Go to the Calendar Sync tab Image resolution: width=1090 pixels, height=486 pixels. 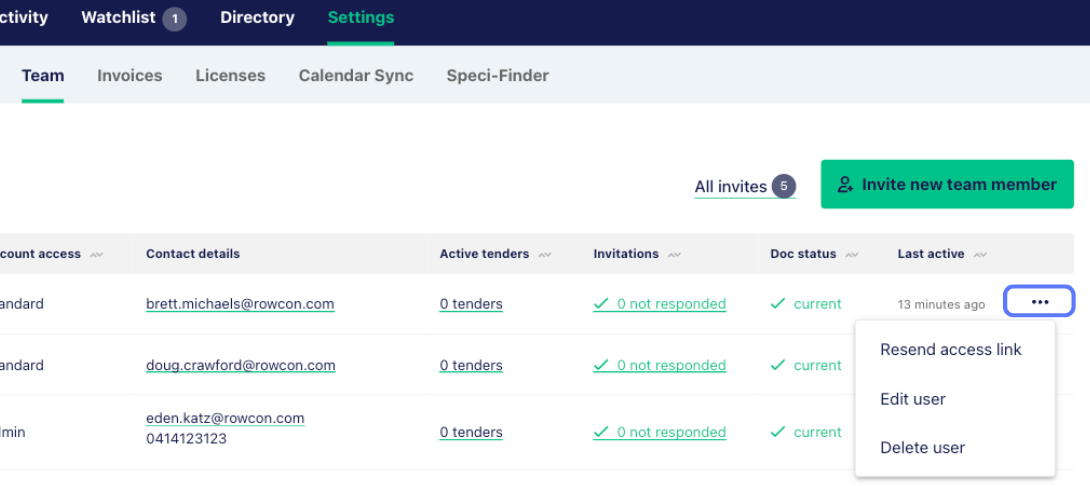tap(355, 75)
